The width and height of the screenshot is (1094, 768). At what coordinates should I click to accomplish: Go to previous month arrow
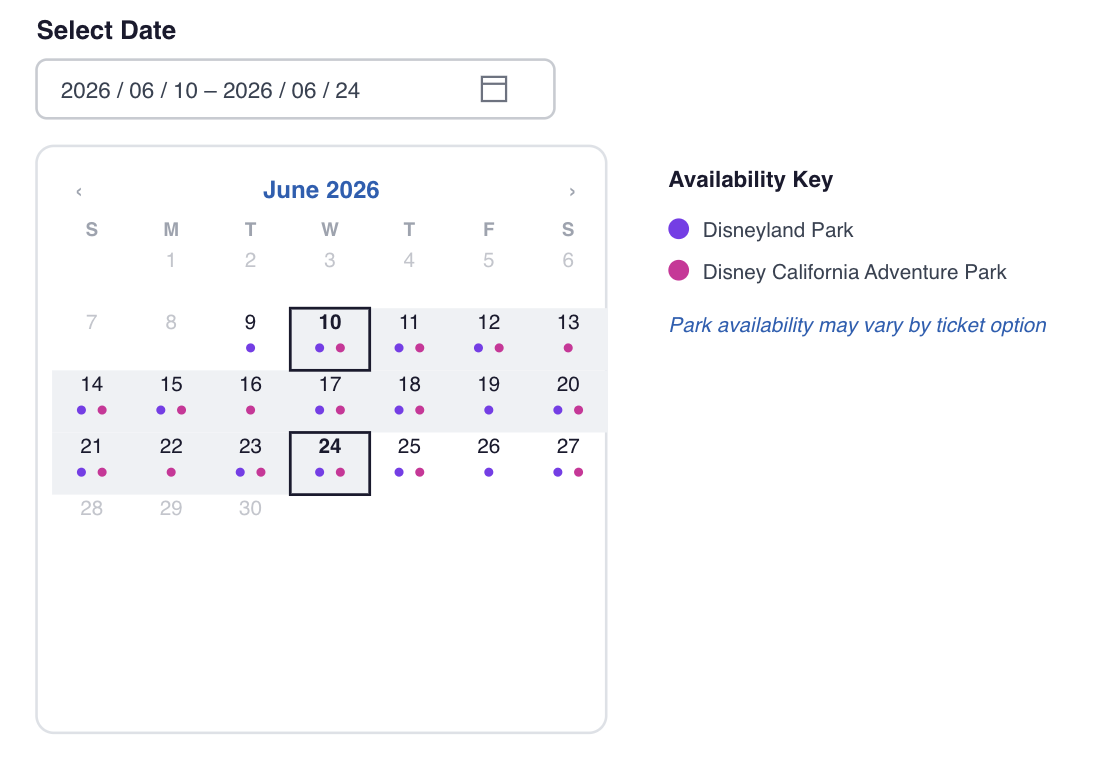pyautogui.click(x=79, y=191)
